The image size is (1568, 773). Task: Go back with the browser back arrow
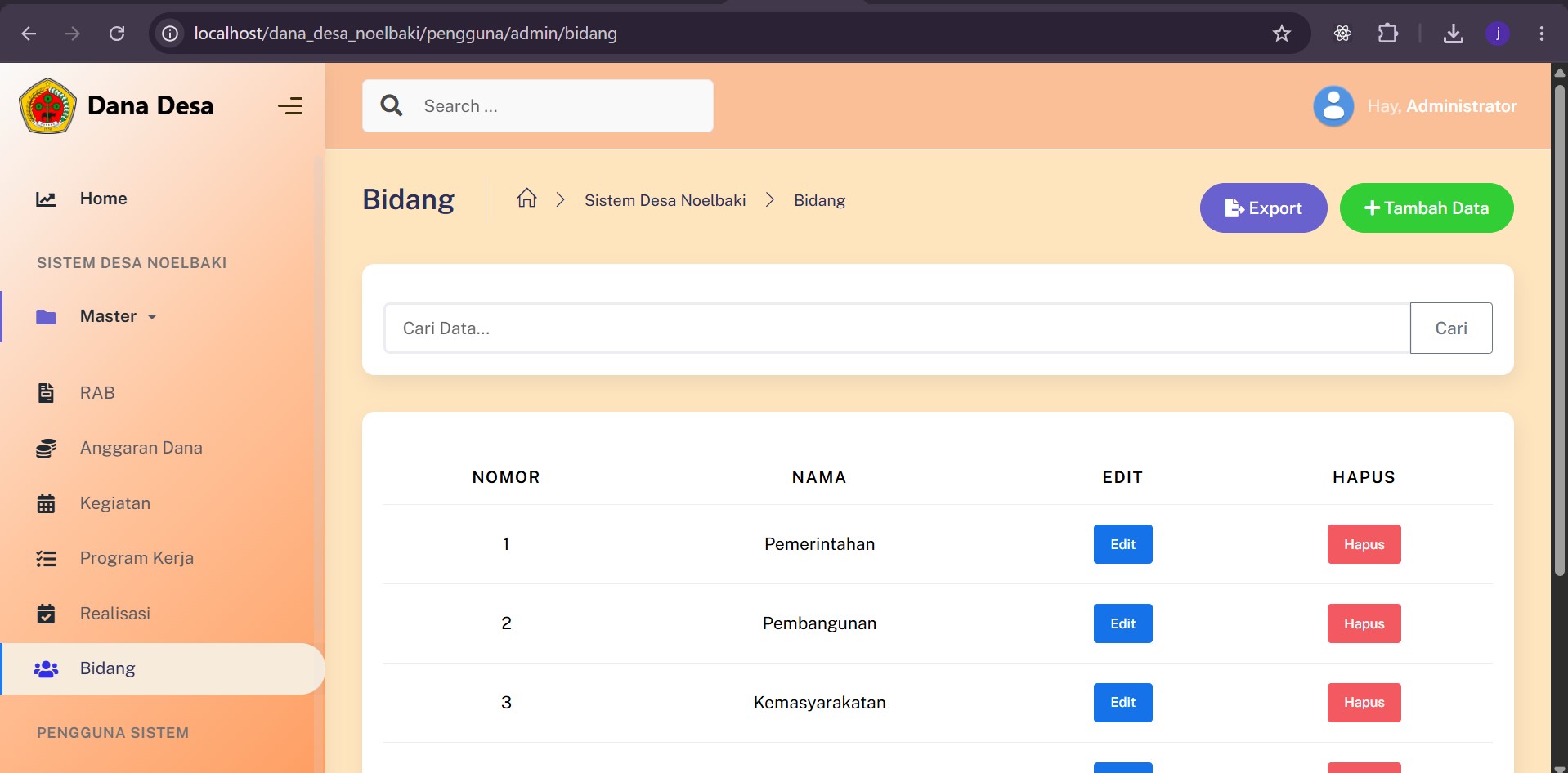click(x=29, y=34)
